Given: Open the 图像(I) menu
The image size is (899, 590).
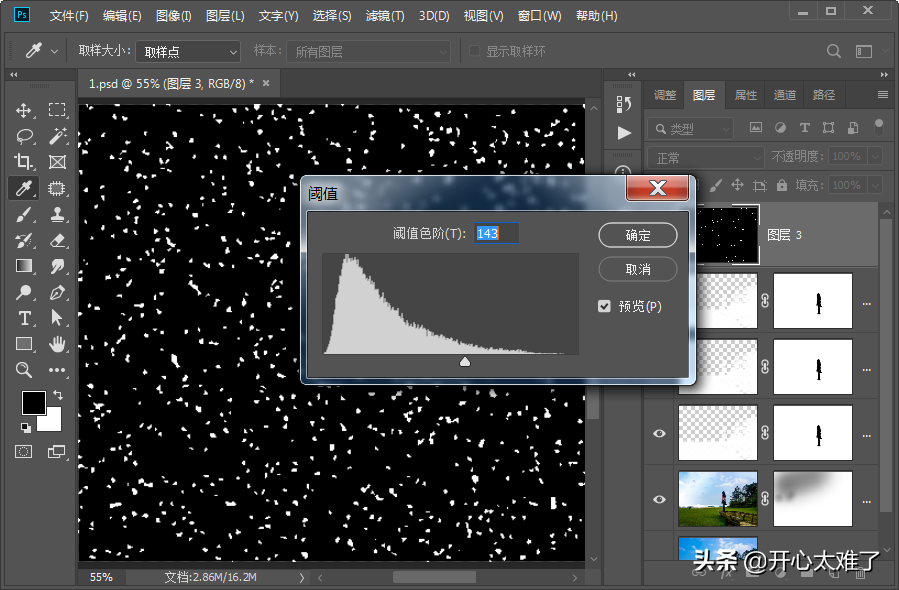Looking at the screenshot, I should (x=174, y=16).
